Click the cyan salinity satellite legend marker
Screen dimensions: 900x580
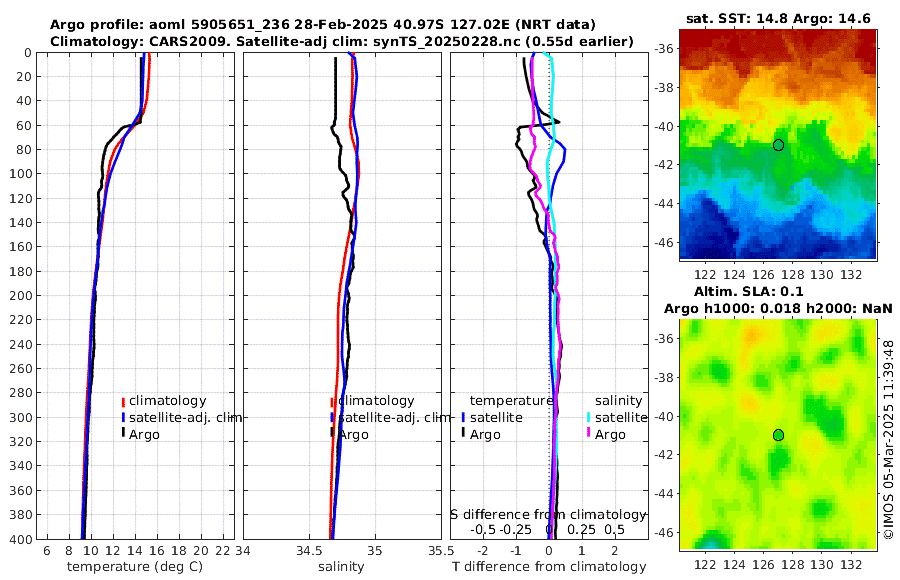pyautogui.click(x=588, y=417)
